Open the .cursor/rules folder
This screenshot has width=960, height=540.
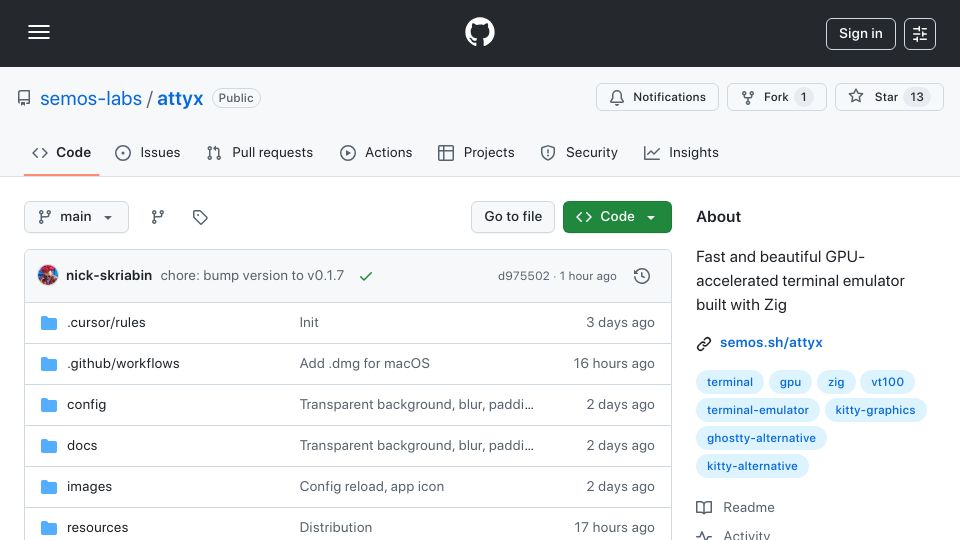[107, 323]
